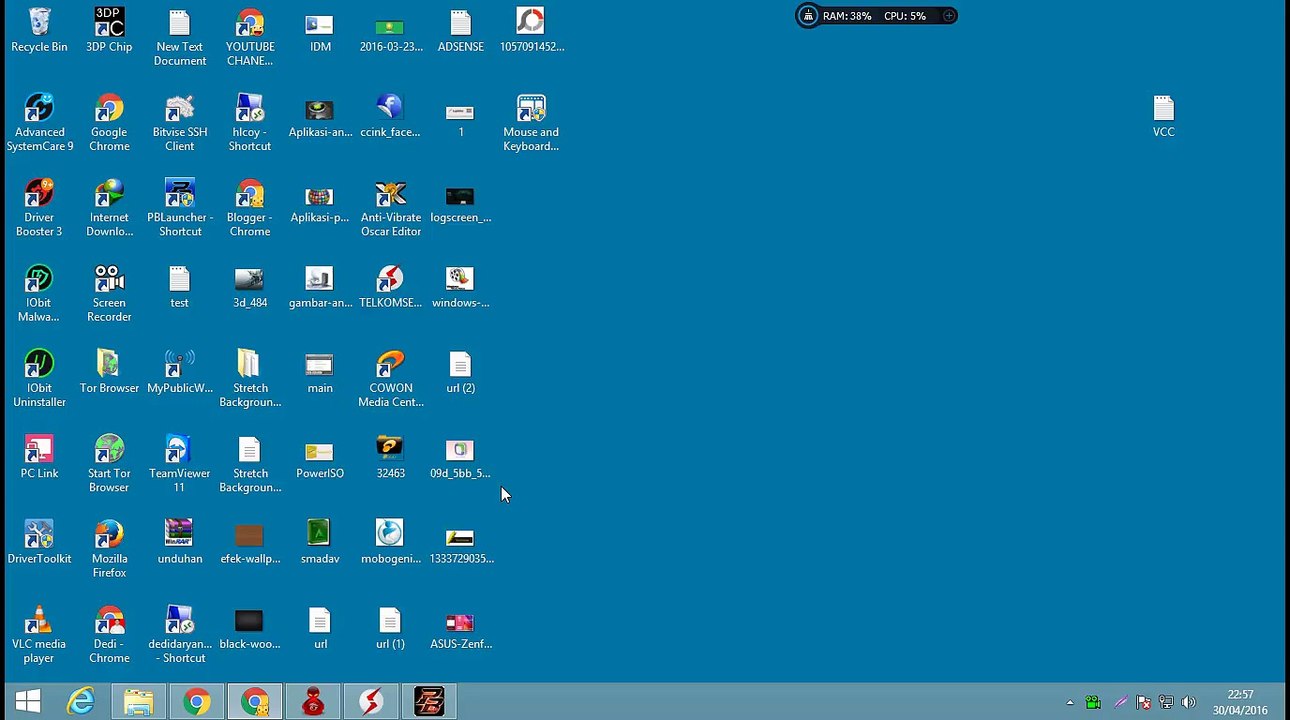Open File Explorer from the taskbar
The height and width of the screenshot is (720, 1290).
point(138,702)
